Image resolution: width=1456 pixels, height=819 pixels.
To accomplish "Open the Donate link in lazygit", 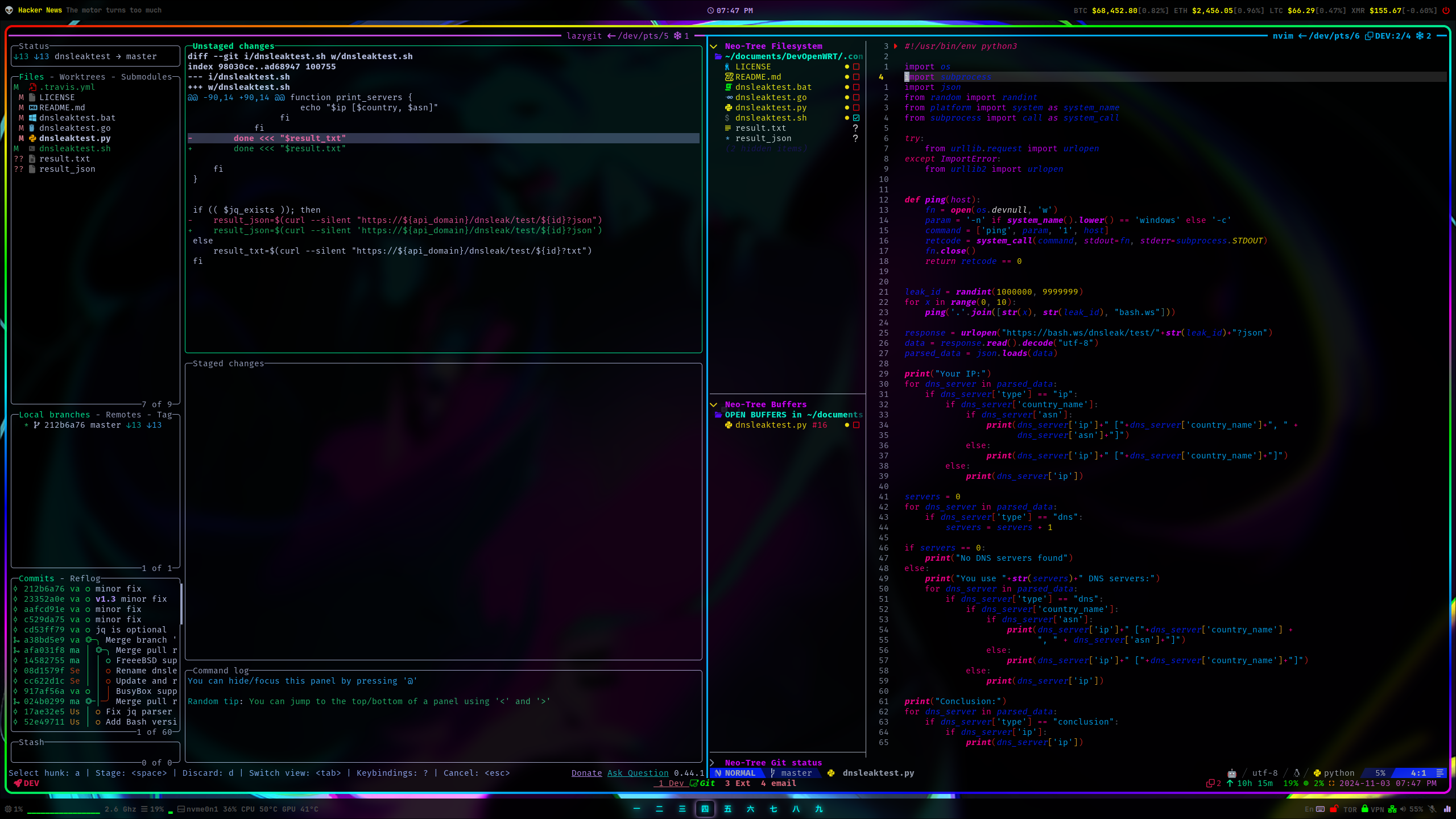I will (586, 773).
